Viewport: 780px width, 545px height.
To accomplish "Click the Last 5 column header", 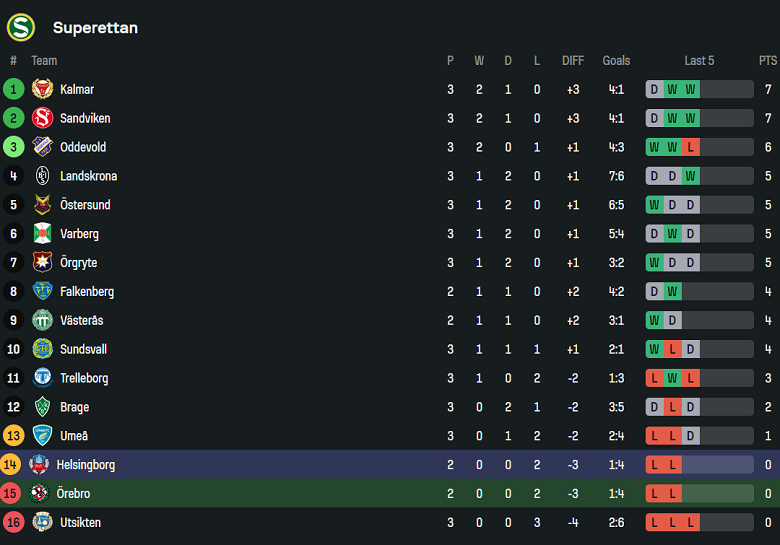I will click(699, 61).
